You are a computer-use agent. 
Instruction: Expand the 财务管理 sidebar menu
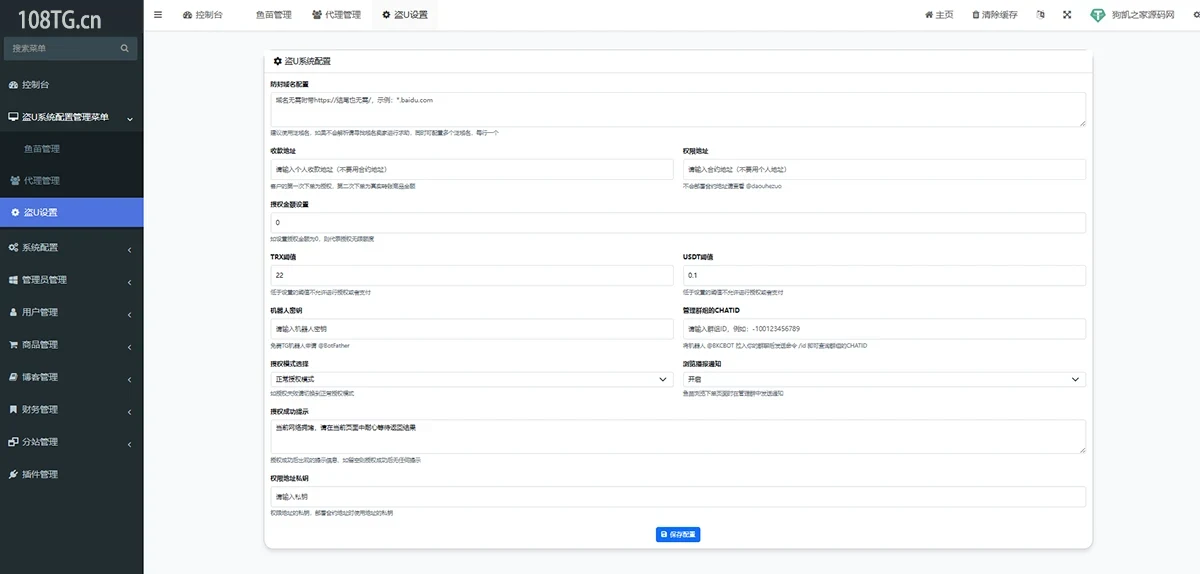[x=70, y=409]
